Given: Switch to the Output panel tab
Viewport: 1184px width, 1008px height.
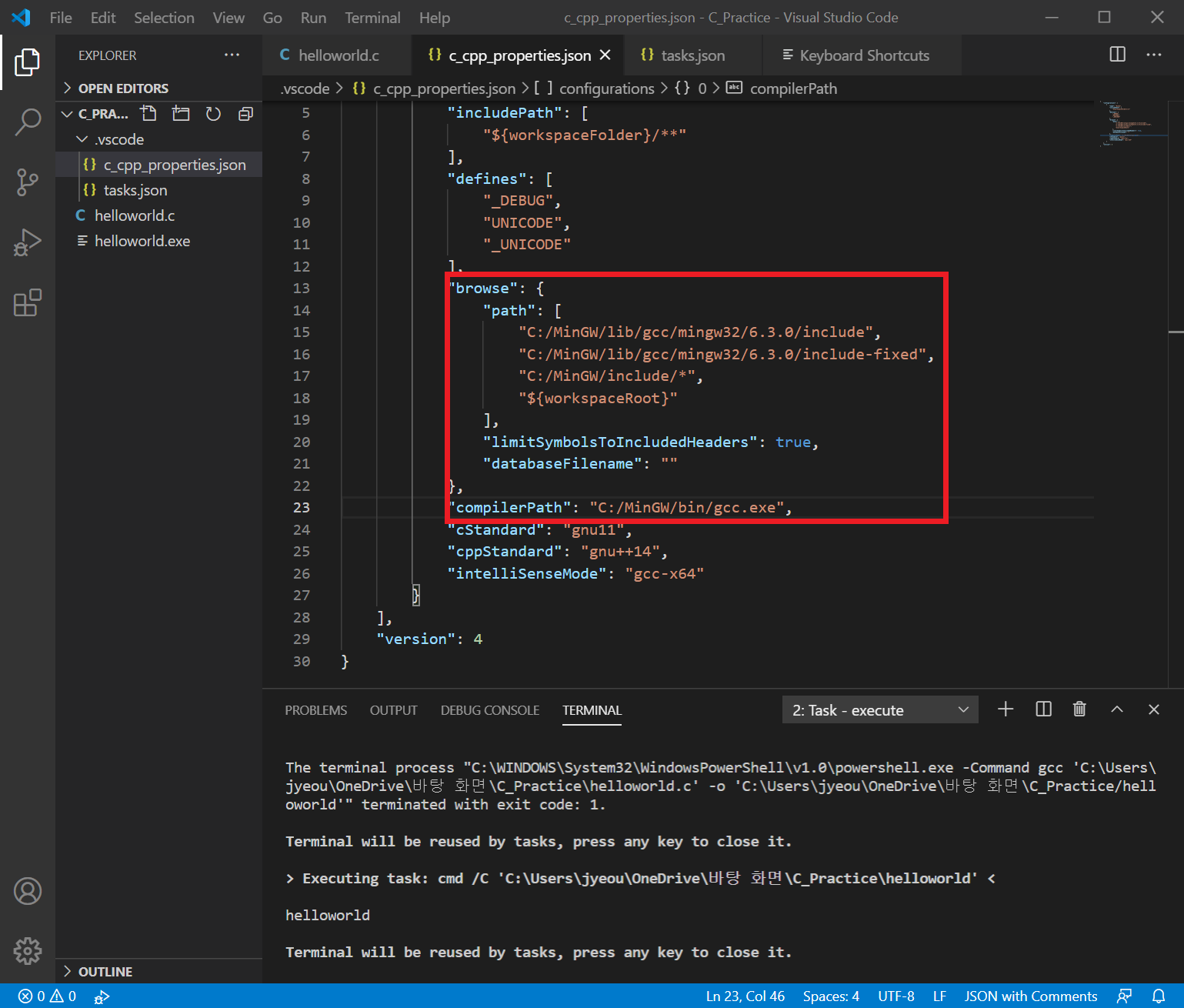Looking at the screenshot, I should (x=394, y=710).
